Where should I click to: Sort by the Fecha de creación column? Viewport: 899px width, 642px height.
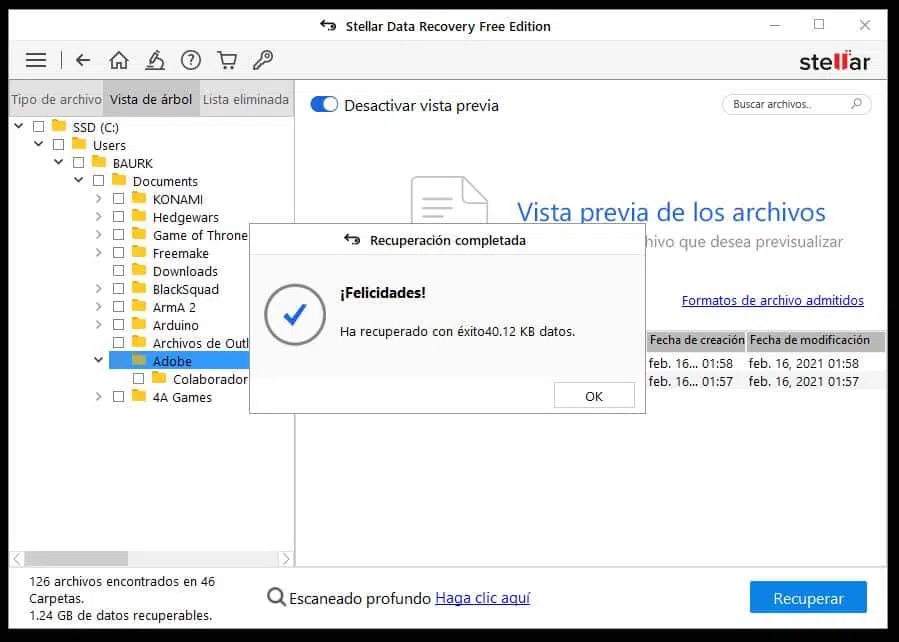(x=697, y=340)
